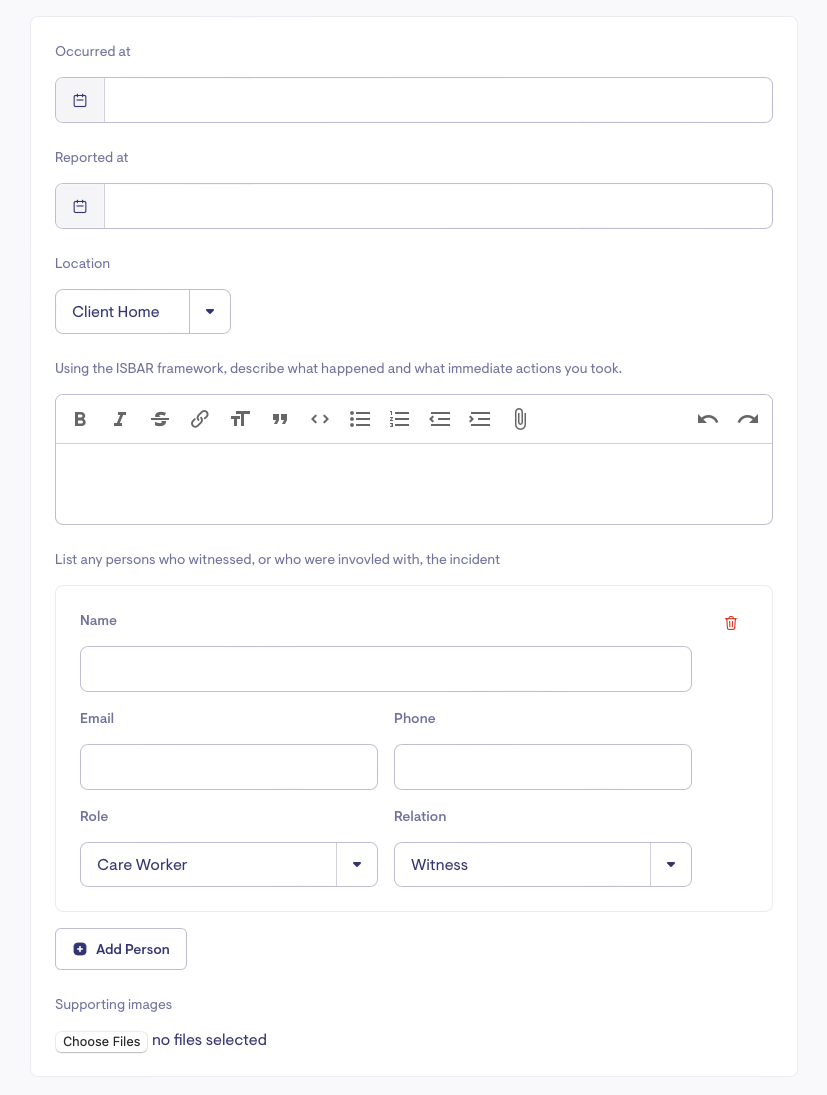Toggle bold formatting in the editor
This screenshot has height=1095, width=827.
click(80, 419)
